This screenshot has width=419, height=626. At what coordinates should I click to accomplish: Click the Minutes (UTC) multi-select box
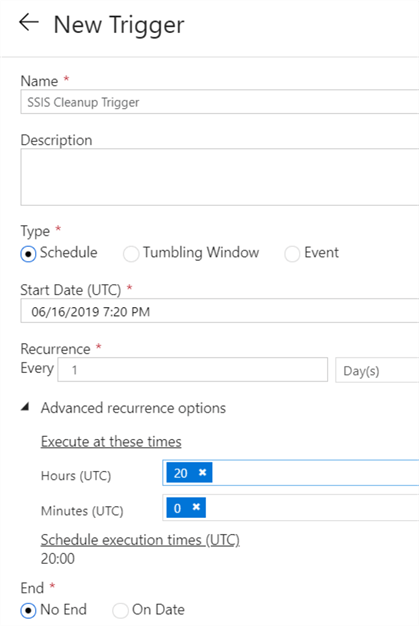point(291,507)
